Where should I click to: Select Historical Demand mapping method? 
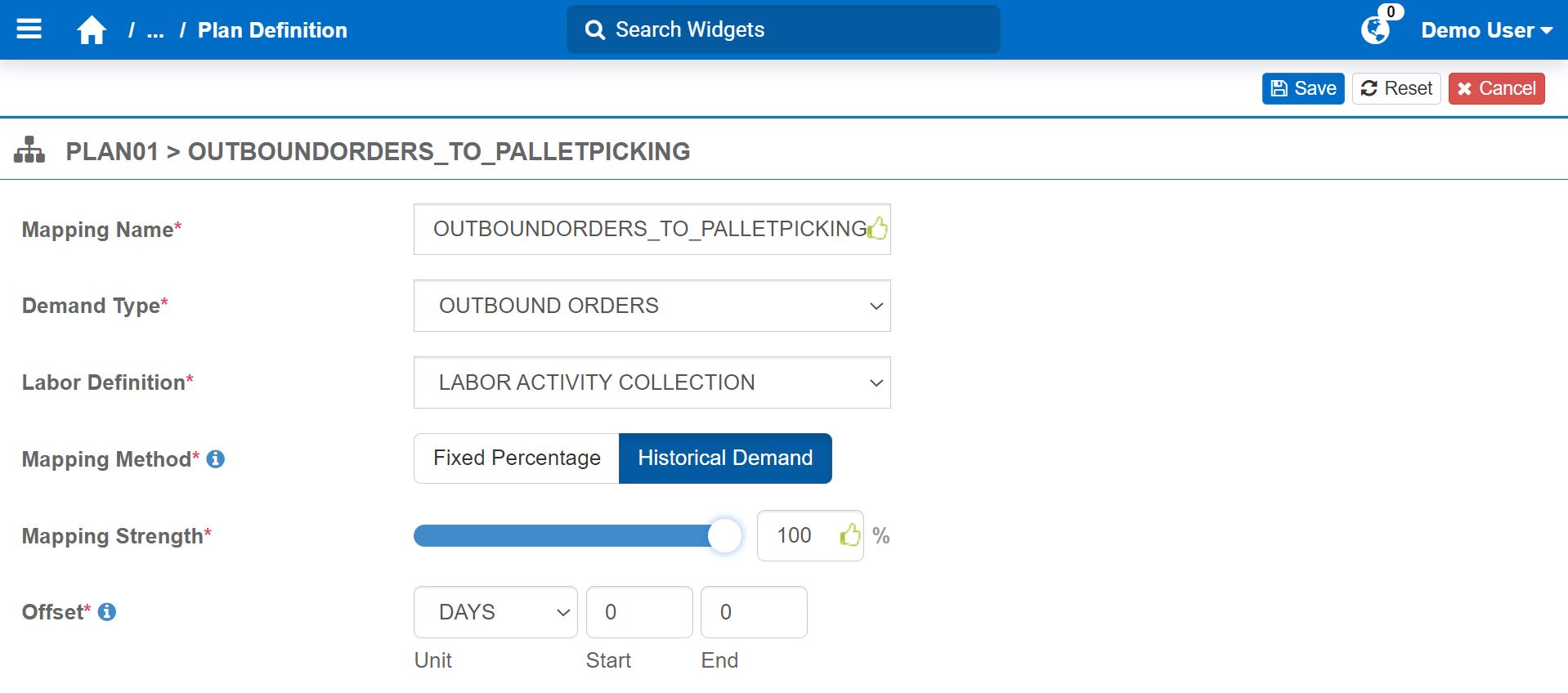pyautogui.click(x=725, y=458)
